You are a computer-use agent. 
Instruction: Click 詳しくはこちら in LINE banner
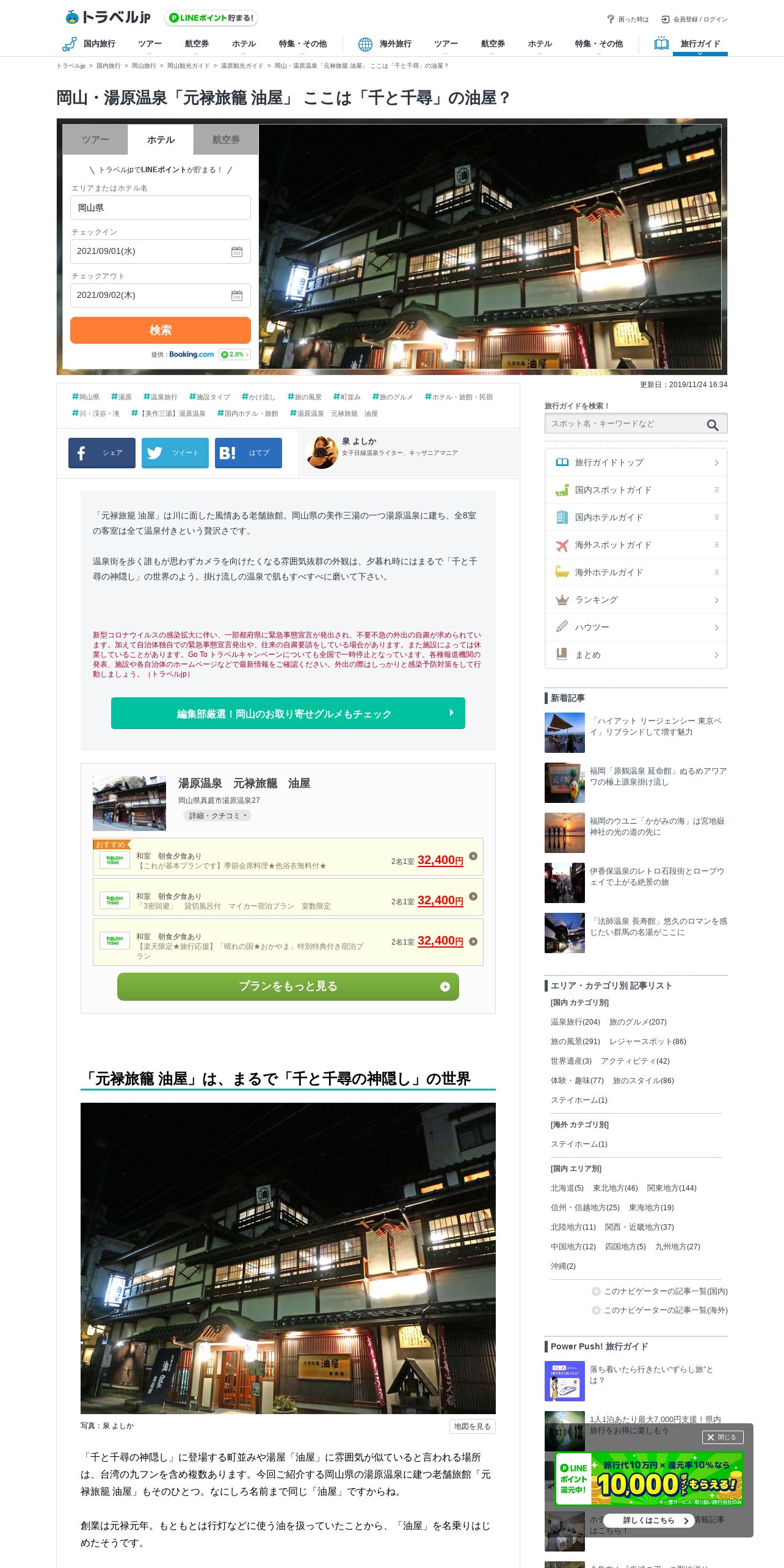(x=648, y=1521)
